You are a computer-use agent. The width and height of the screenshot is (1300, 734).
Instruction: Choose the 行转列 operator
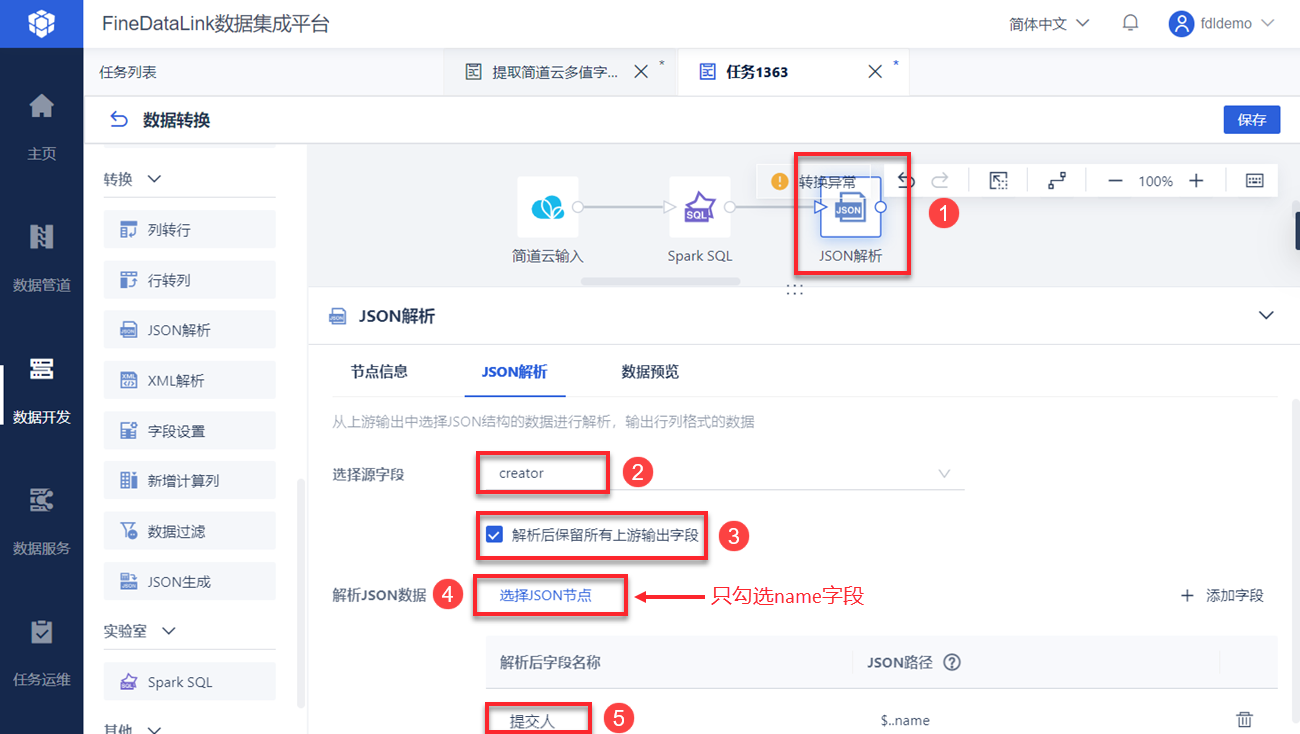(x=189, y=280)
